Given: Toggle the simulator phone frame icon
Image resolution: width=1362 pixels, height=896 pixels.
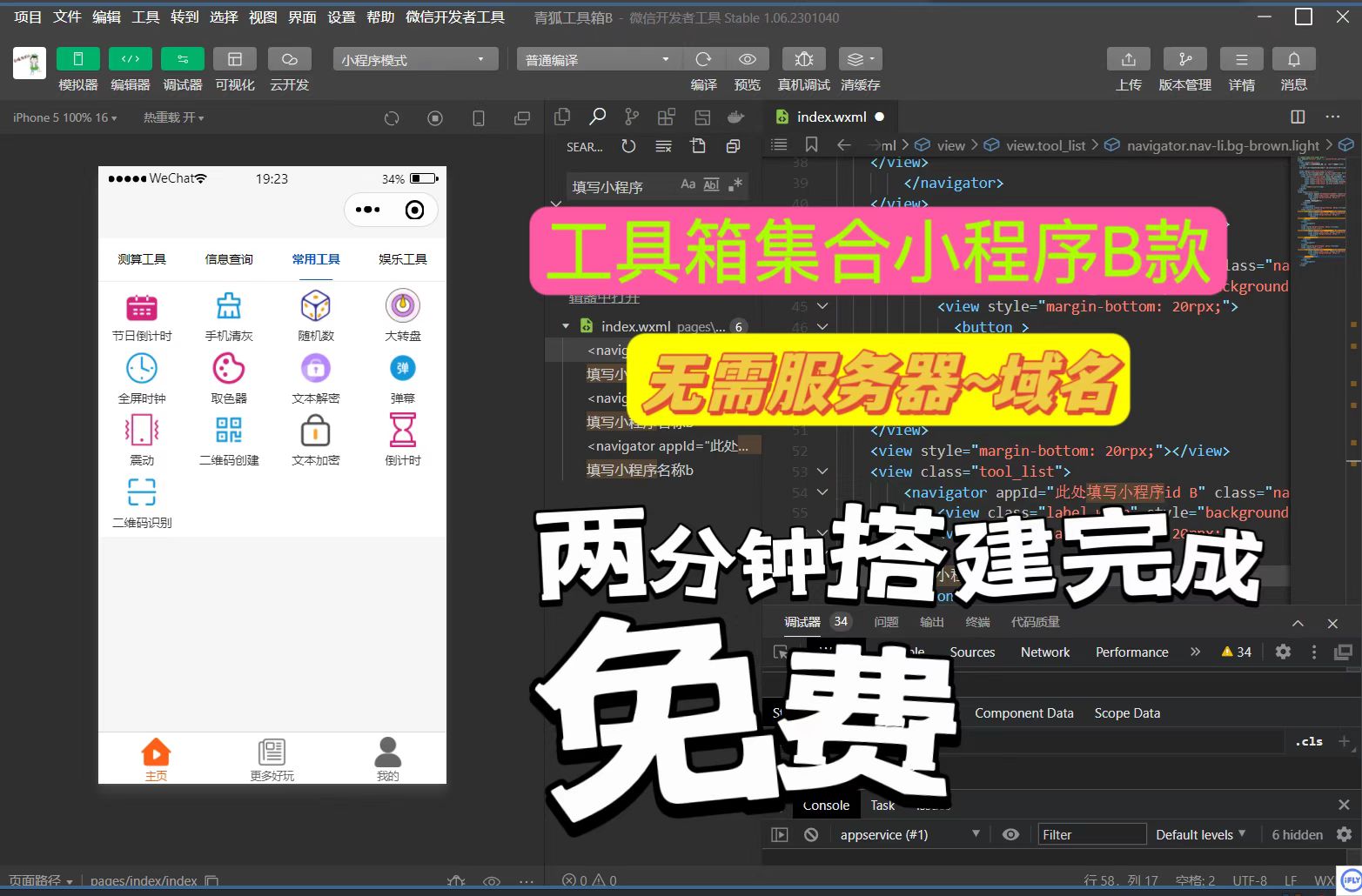Looking at the screenshot, I should [478, 118].
